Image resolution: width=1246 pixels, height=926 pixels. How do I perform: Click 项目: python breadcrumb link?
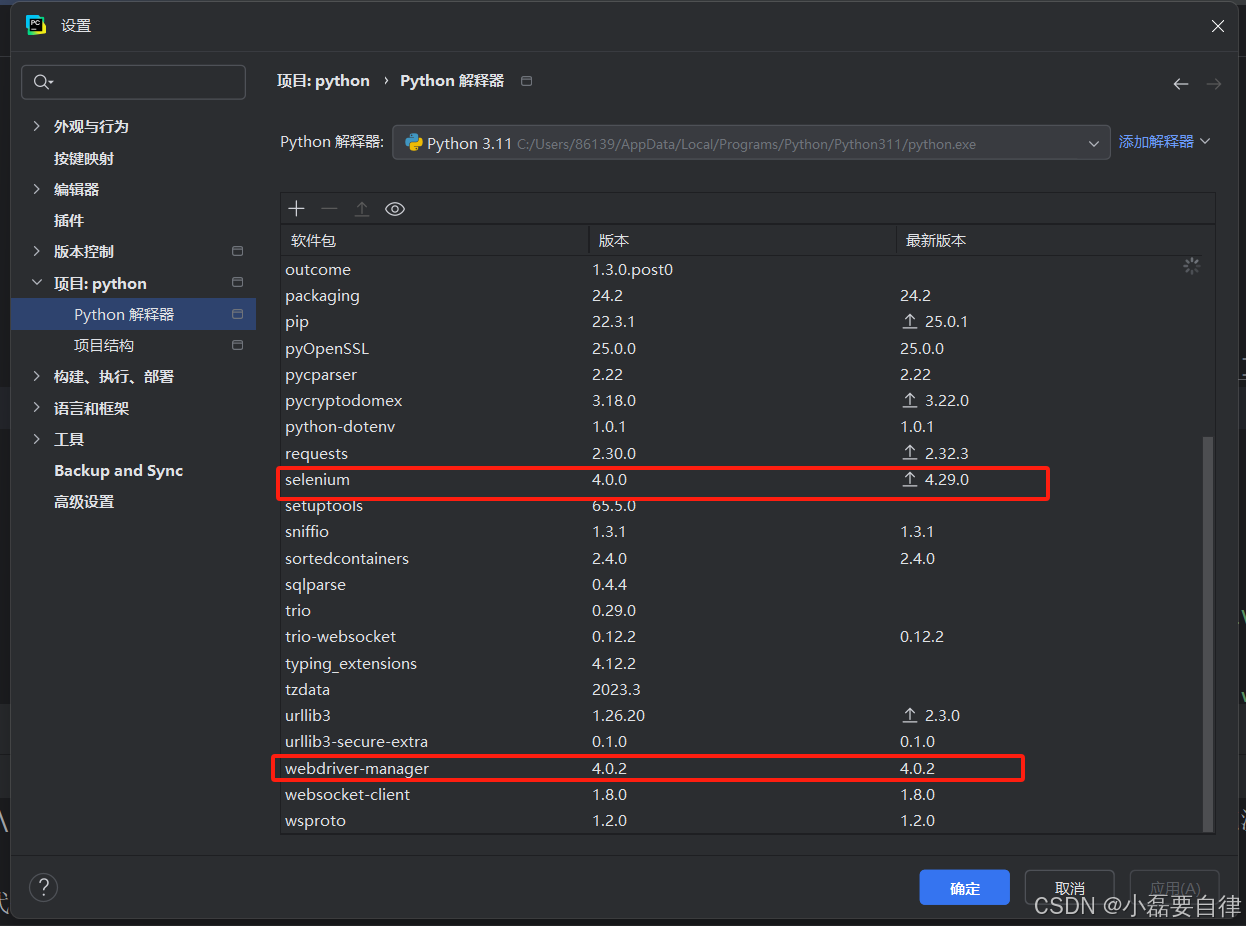coord(323,81)
